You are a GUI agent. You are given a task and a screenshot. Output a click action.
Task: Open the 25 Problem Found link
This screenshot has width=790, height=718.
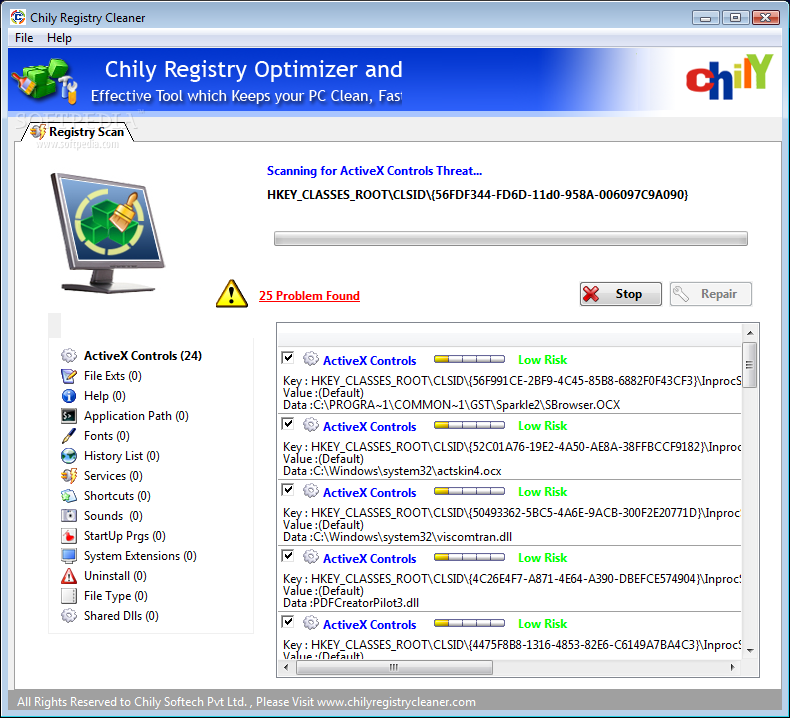[309, 296]
